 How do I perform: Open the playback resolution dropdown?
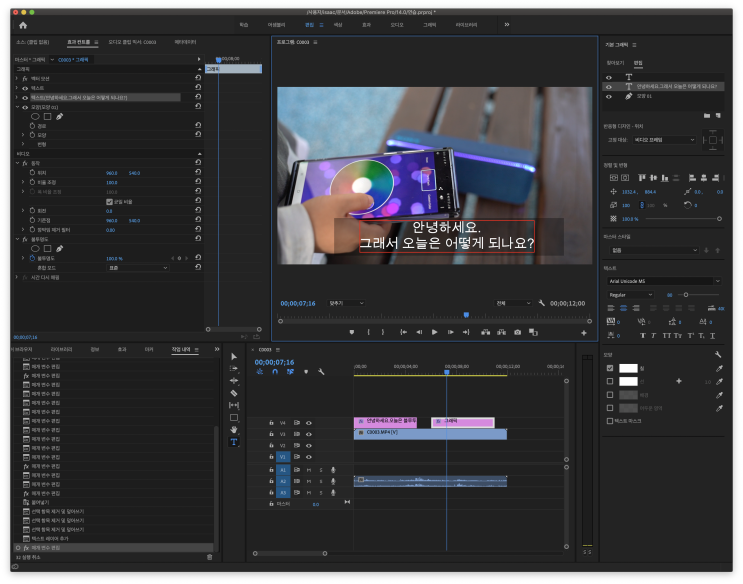pos(513,303)
